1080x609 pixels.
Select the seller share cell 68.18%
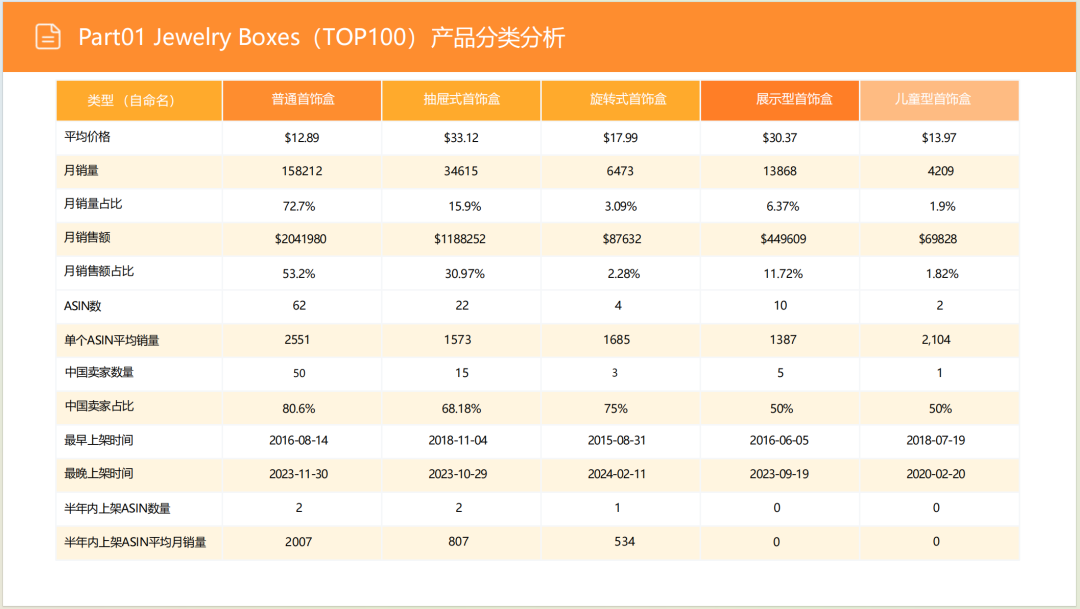461,409
